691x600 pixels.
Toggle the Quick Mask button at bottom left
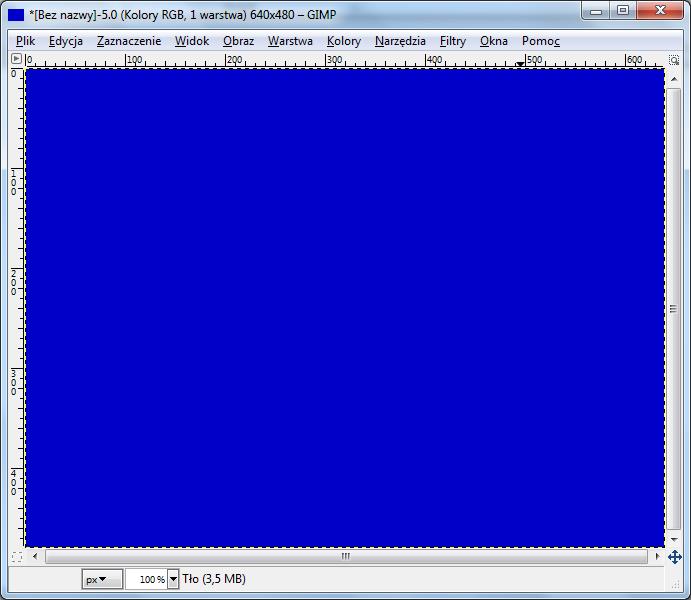(16, 557)
